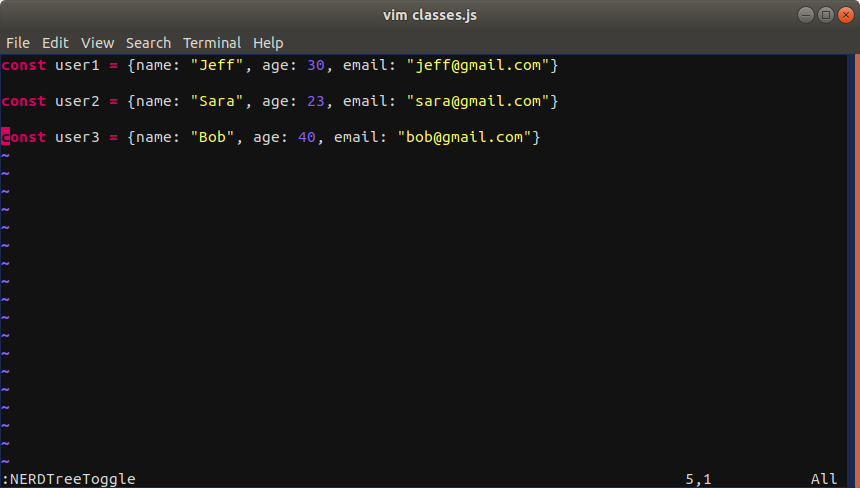Viewport: 860px width, 488px height.
Task: Place cursor on user3 variable name
Action: pos(77,137)
